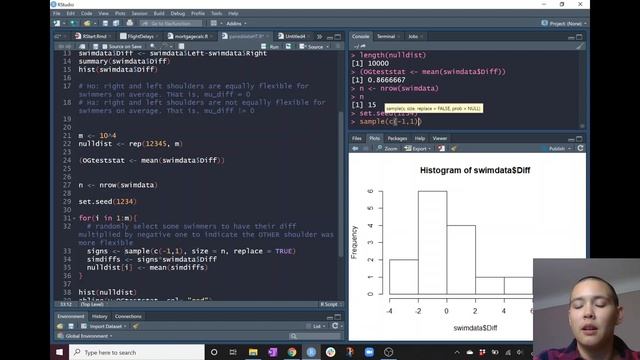Click the editor save icon beside Source on Save

pyautogui.click(x=96, y=47)
